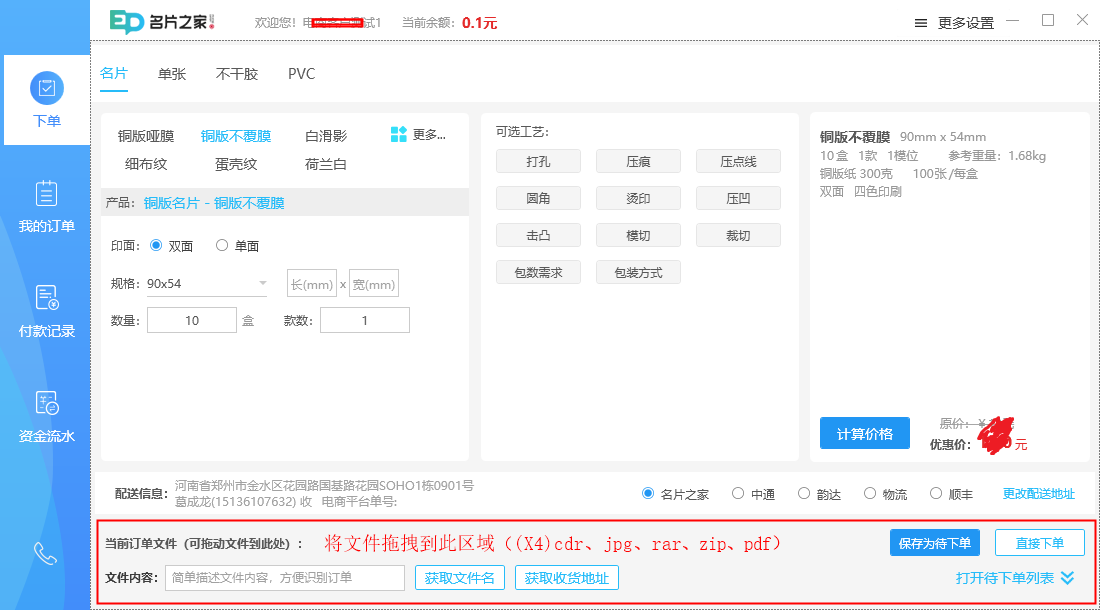The width and height of the screenshot is (1100, 610).
Task: Choose the 压痕 process option
Action: pos(638,161)
